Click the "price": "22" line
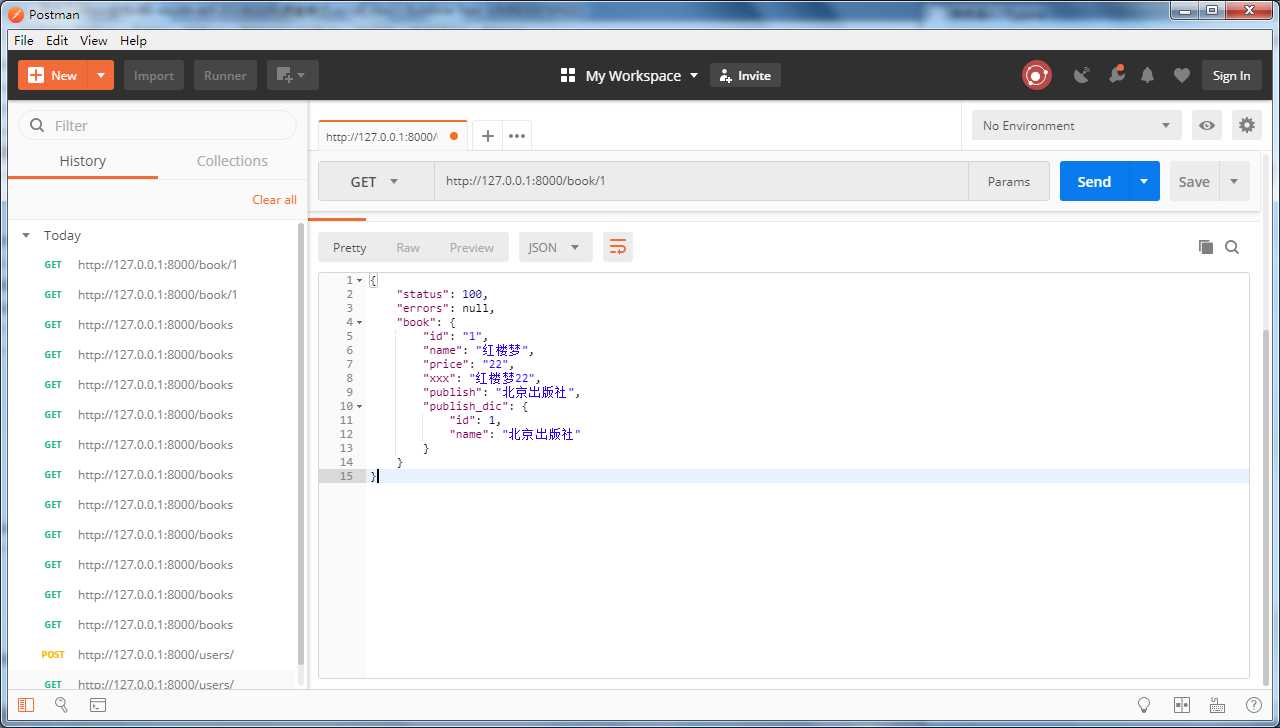The image size is (1280, 728). tap(468, 364)
